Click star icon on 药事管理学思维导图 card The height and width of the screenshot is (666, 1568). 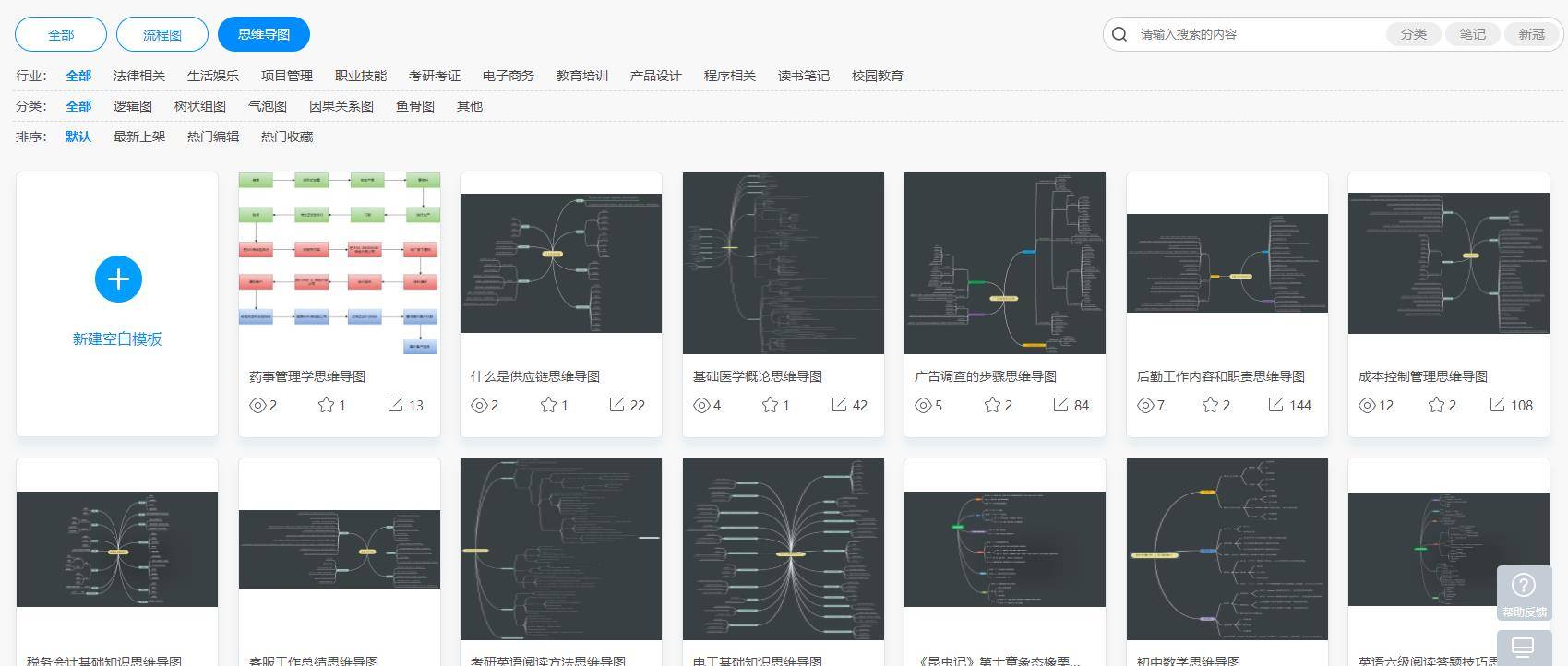[x=326, y=404]
